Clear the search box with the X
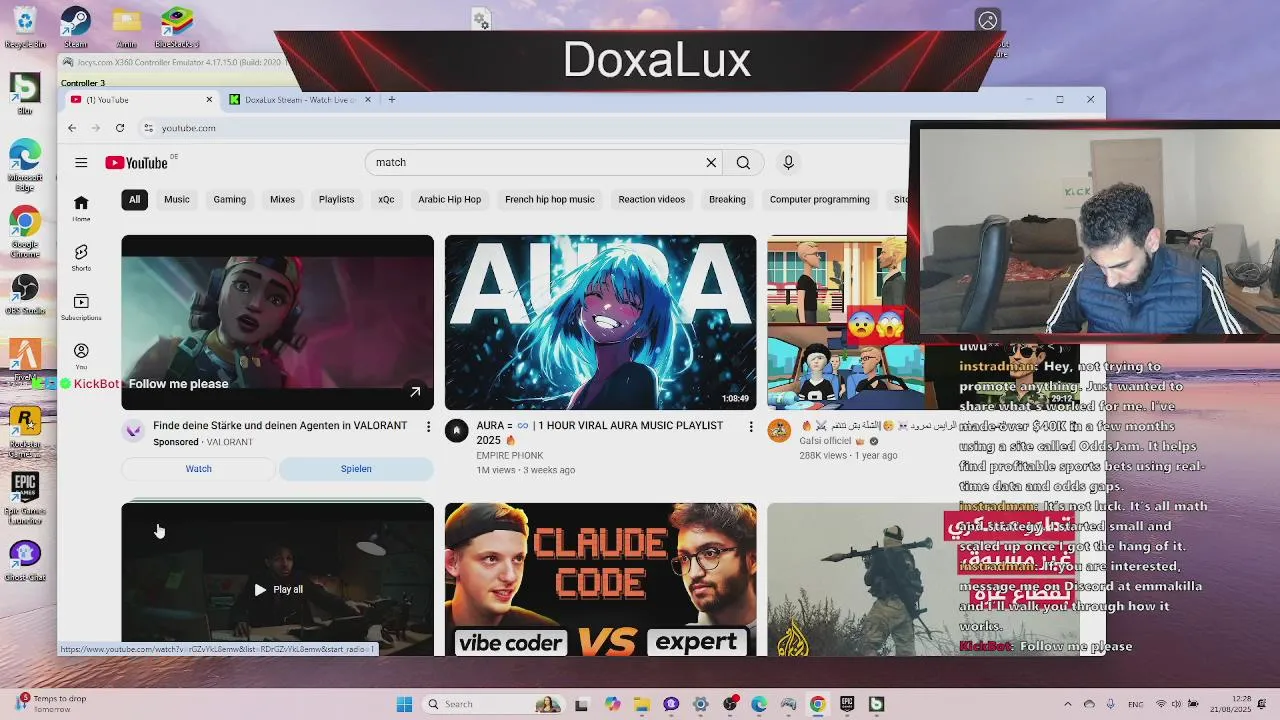The image size is (1280, 720). [711, 162]
